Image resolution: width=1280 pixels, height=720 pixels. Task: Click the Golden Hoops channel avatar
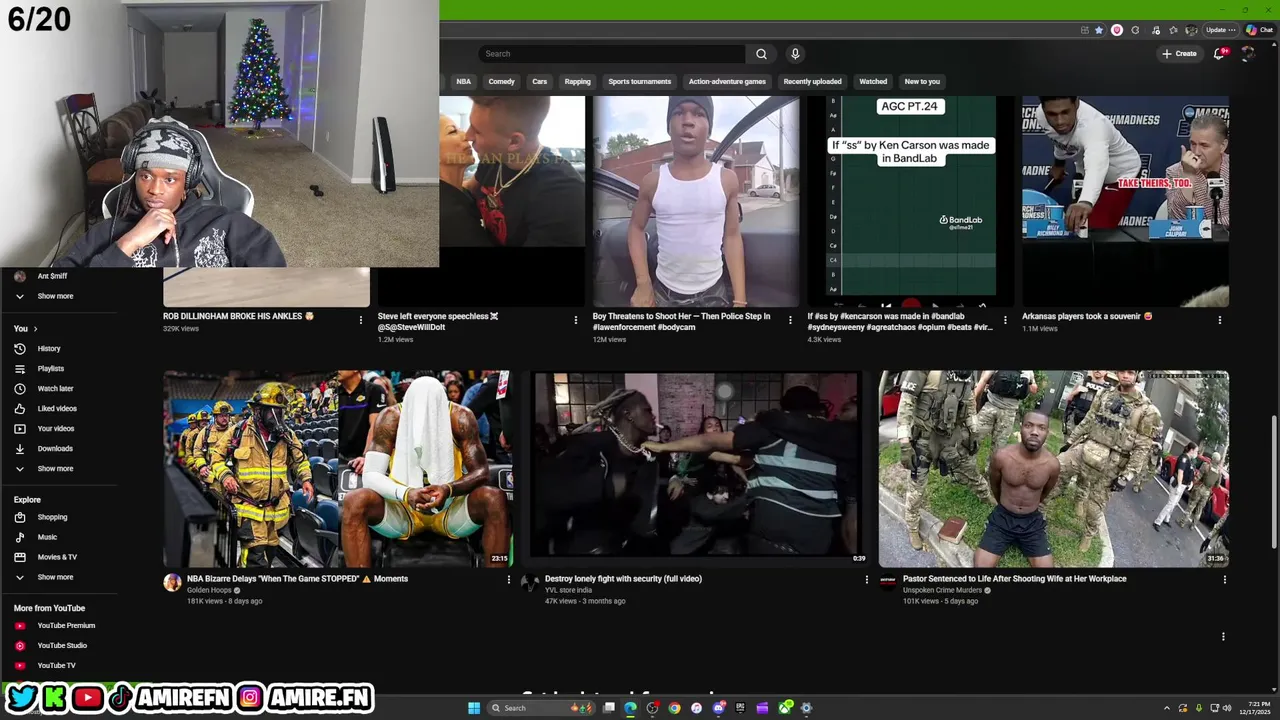point(172,582)
